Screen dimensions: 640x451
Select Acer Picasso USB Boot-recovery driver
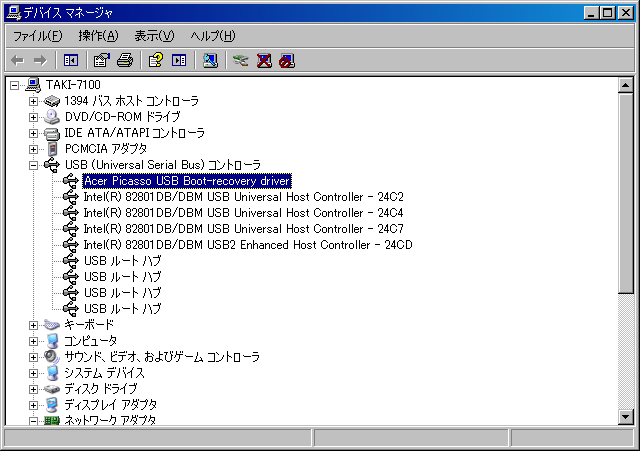click(x=187, y=181)
